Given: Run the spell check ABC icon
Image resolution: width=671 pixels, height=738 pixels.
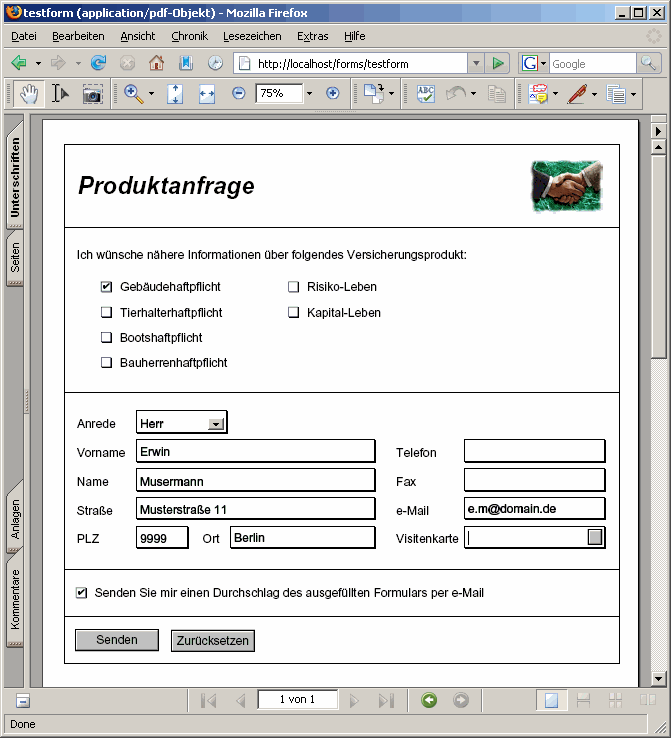Looking at the screenshot, I should pyautogui.click(x=426, y=93).
